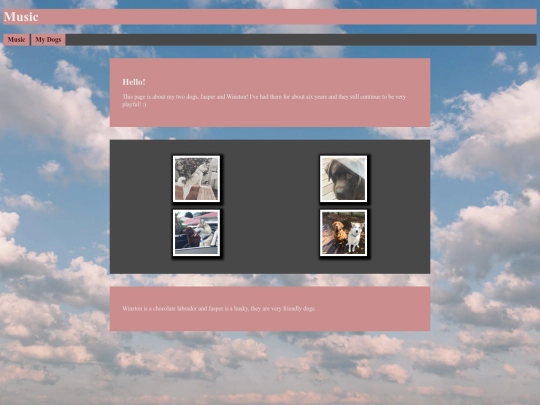Image resolution: width=540 pixels, height=405 pixels.
Task: Open the husky on porch photo
Action: click(196, 179)
